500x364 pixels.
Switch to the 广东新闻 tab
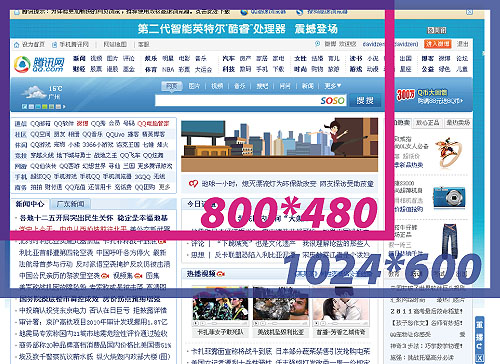(x=70, y=204)
